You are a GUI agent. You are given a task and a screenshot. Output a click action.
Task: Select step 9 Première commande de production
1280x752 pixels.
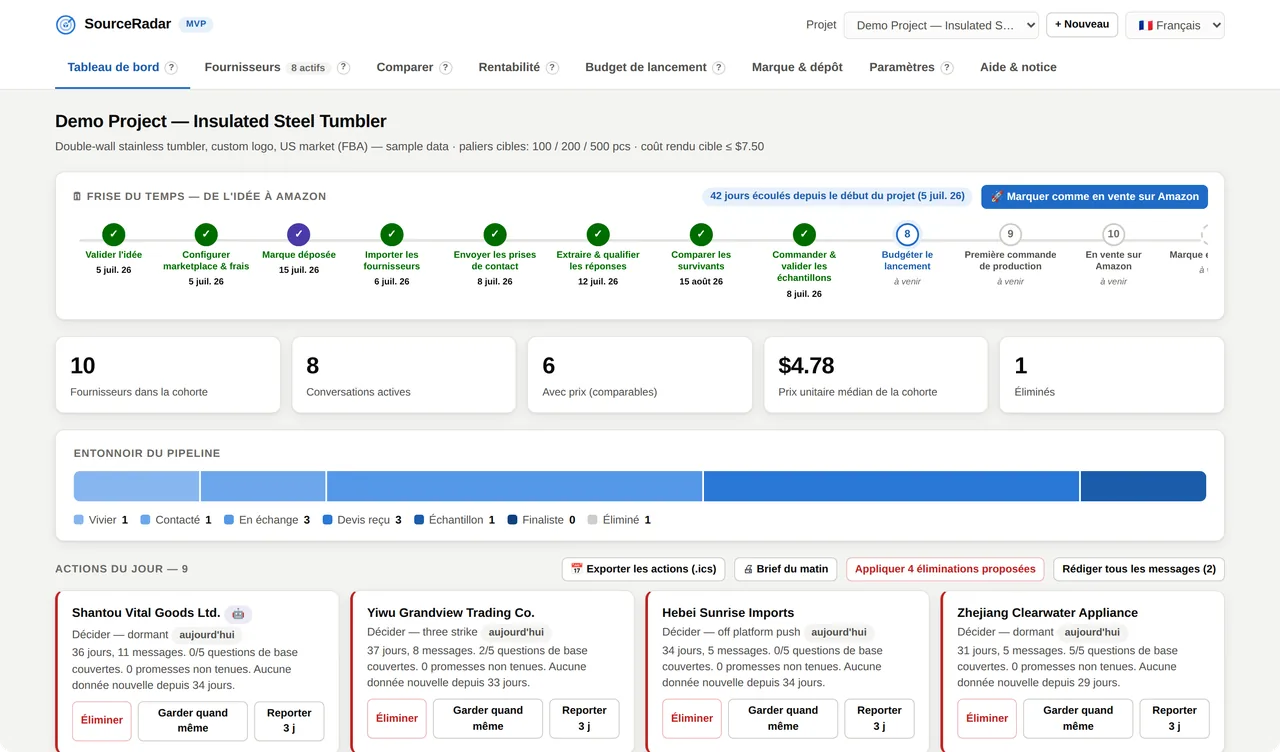coord(1010,234)
